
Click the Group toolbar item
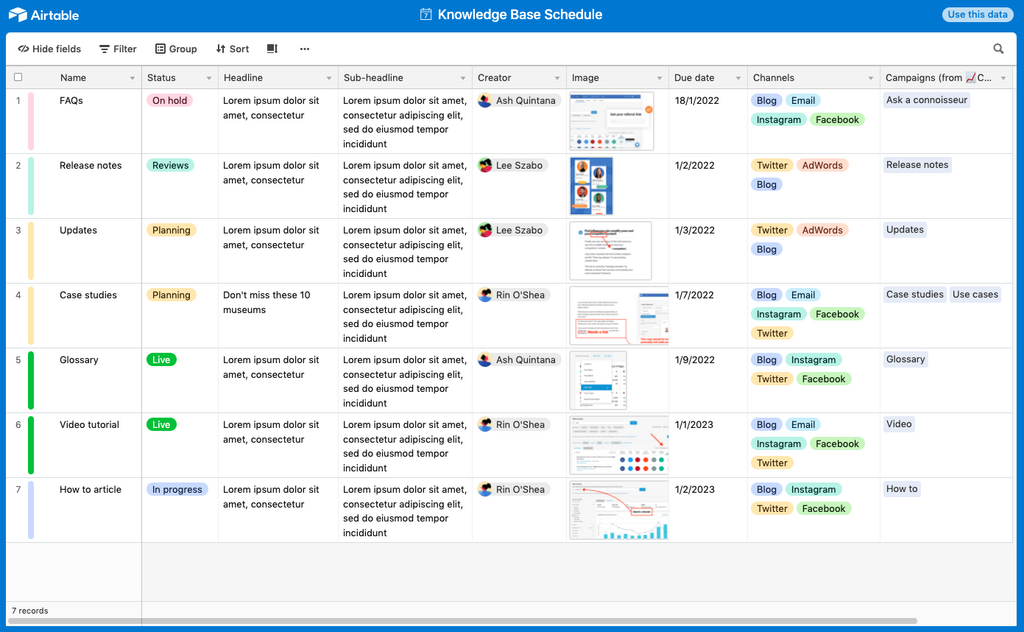(176, 49)
